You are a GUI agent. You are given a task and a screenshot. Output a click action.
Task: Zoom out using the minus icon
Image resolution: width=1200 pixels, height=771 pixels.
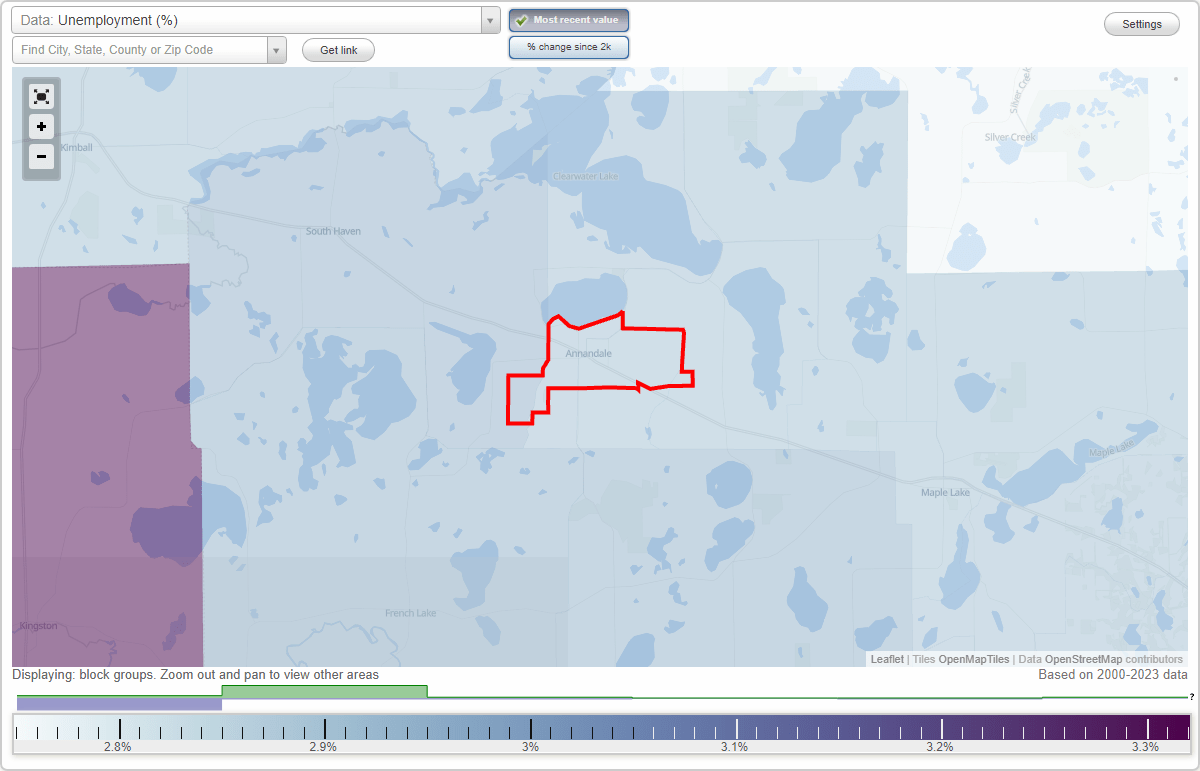41,156
